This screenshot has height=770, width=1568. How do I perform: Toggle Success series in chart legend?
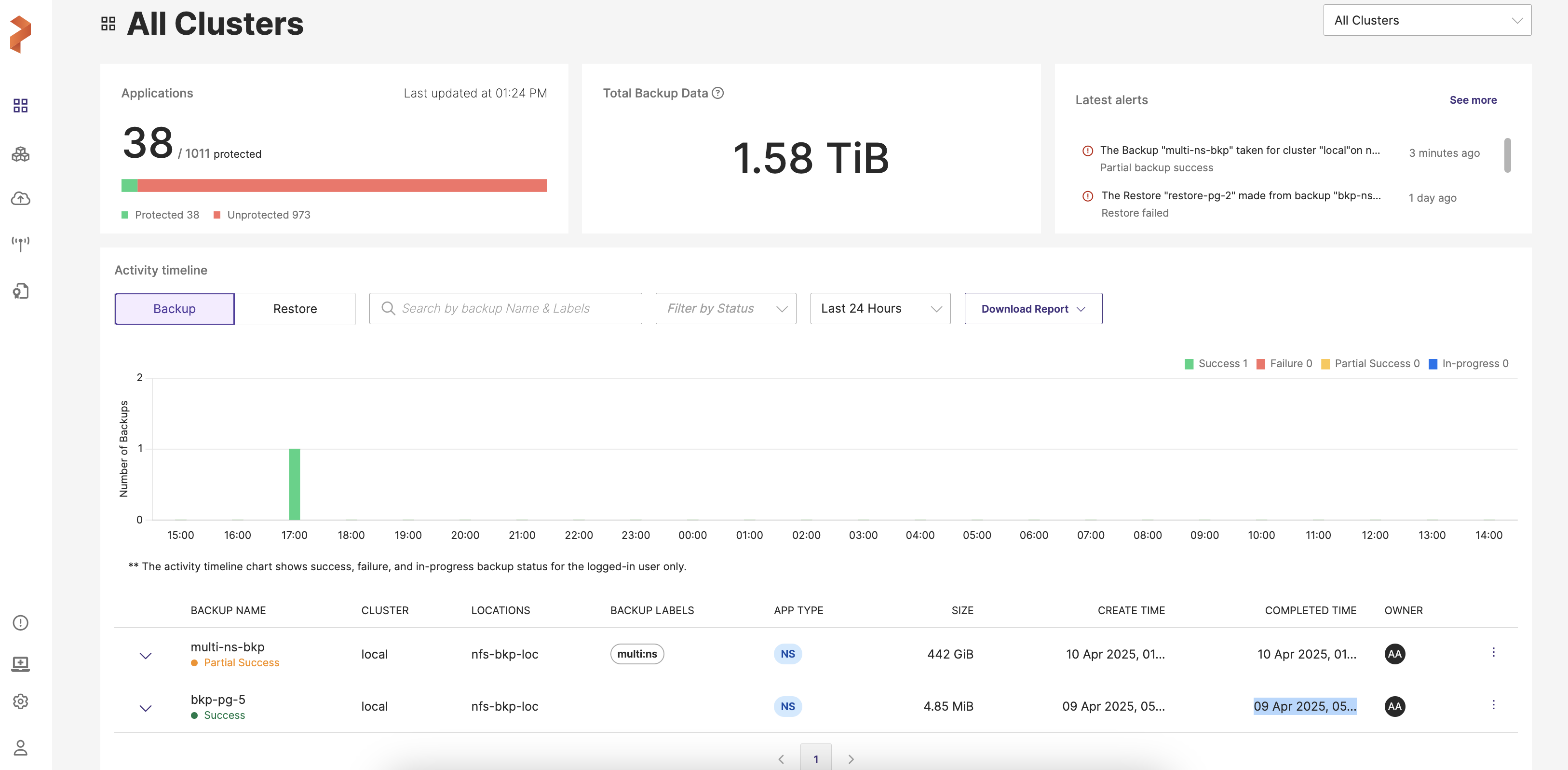point(1216,363)
